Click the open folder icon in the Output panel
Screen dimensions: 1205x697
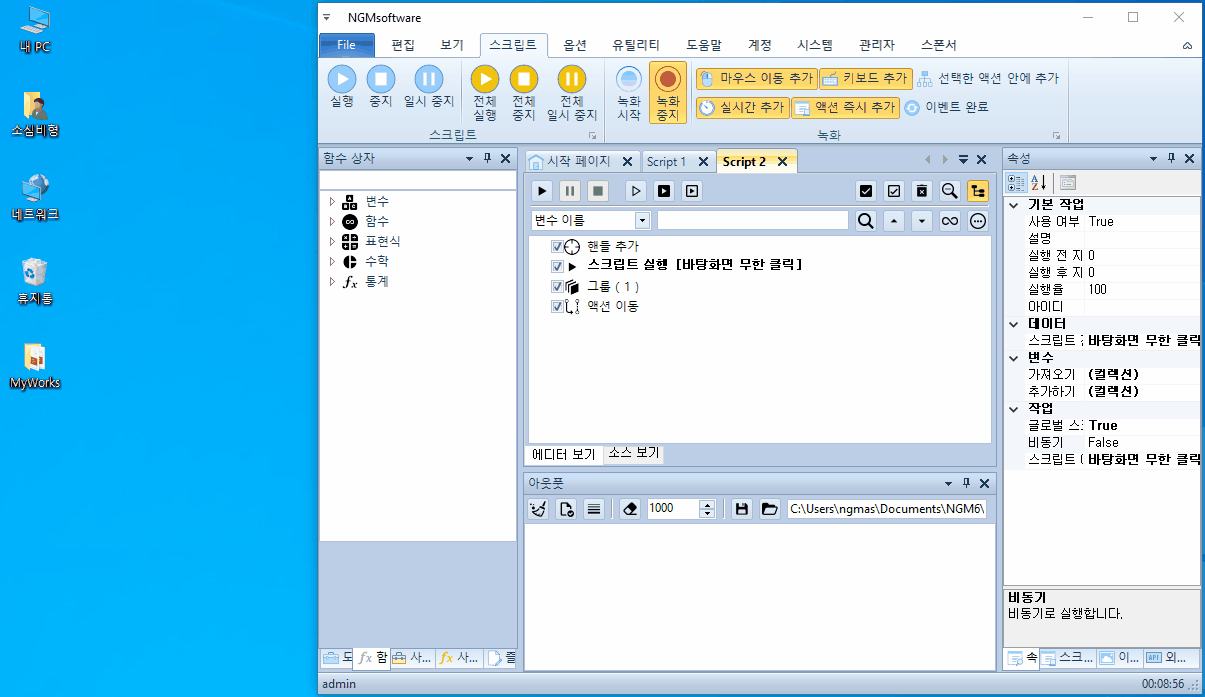[769, 508]
